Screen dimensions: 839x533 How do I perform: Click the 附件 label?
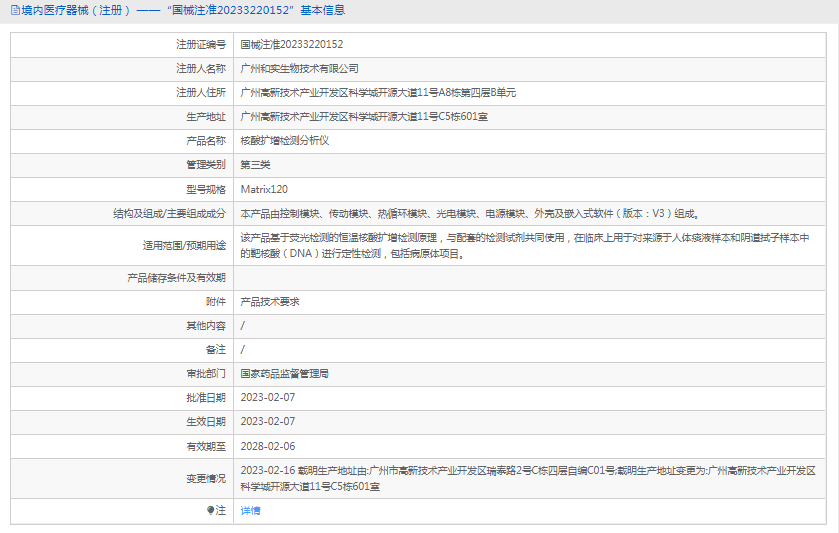click(216, 302)
